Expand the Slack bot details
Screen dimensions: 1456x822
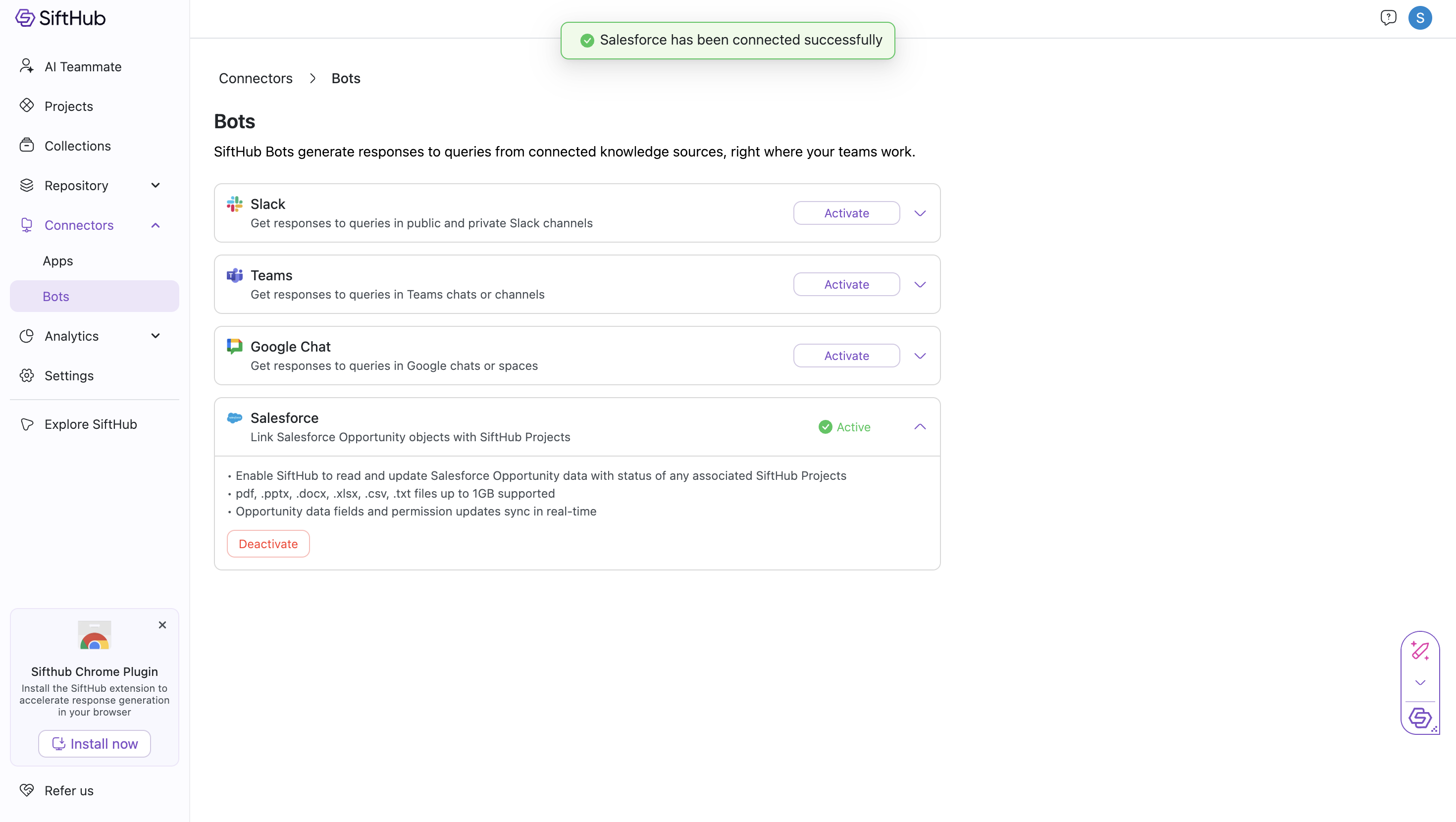coord(920,213)
